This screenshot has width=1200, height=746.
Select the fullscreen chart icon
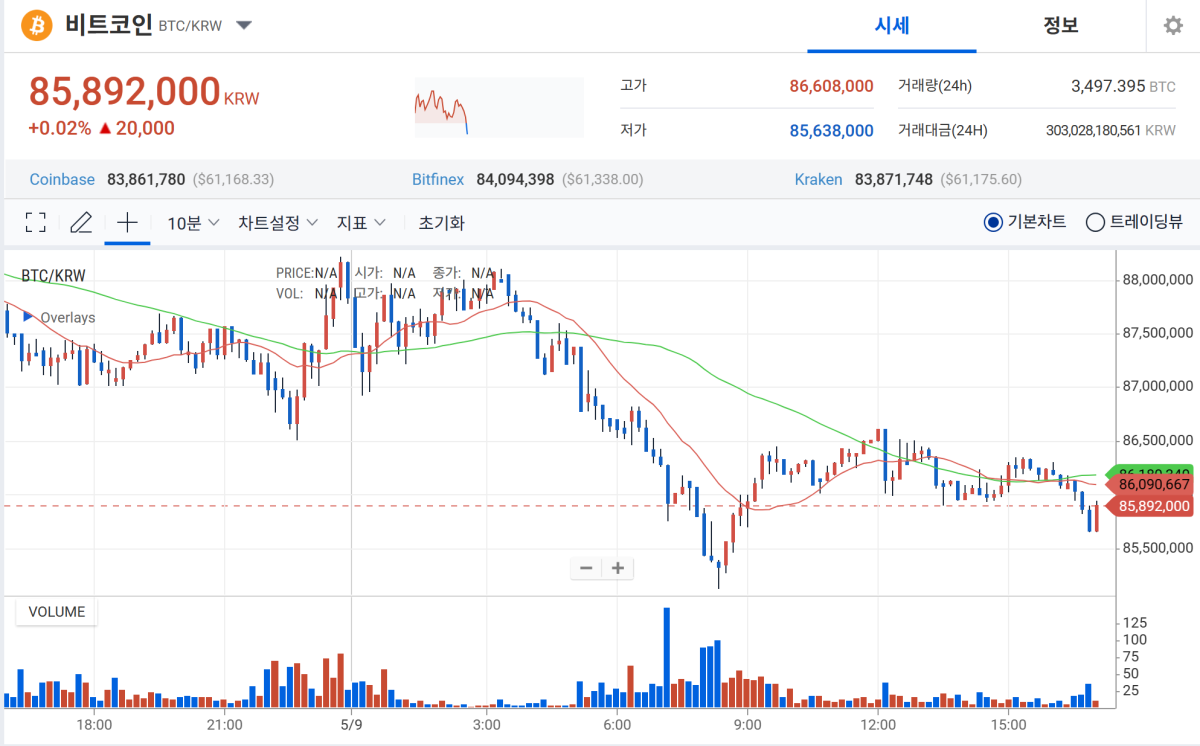35,222
